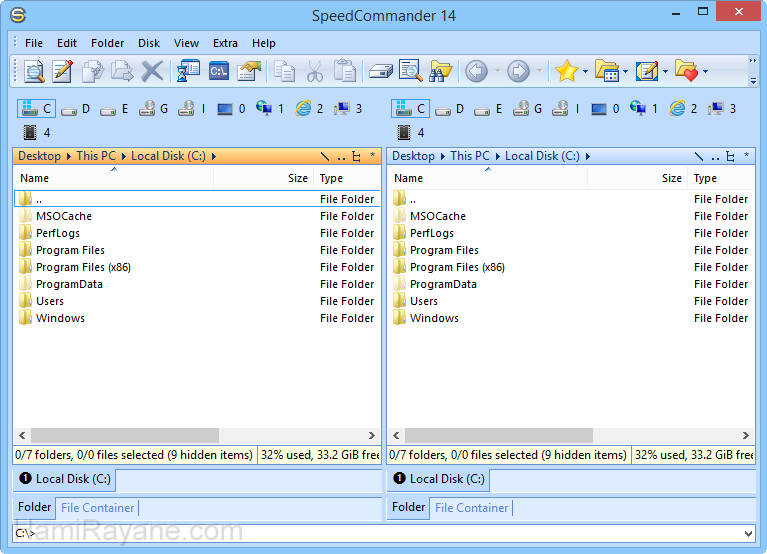Click the Copy file toolbar icon

pos(92,71)
